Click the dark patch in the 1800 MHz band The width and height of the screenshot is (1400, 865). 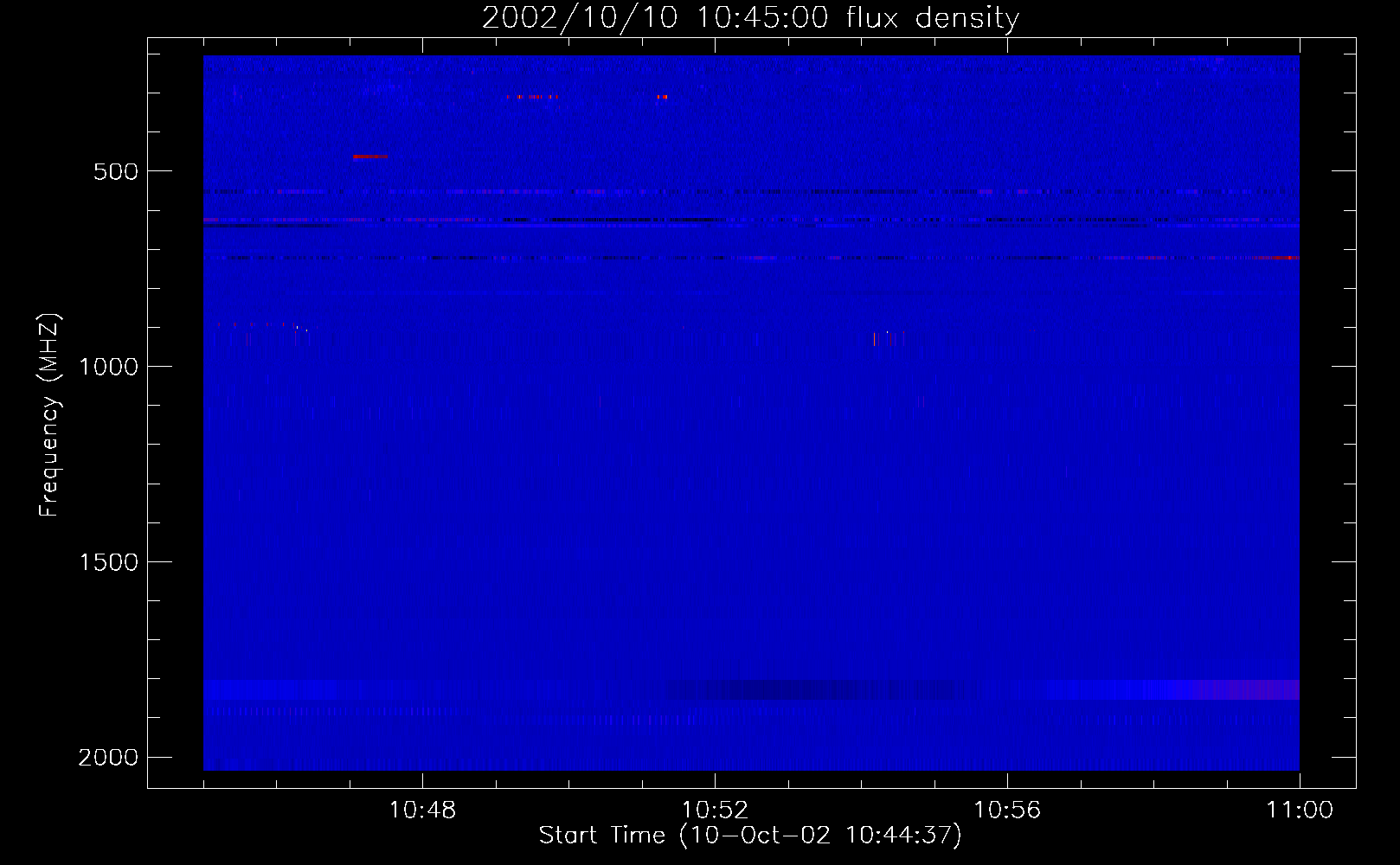coord(809,689)
